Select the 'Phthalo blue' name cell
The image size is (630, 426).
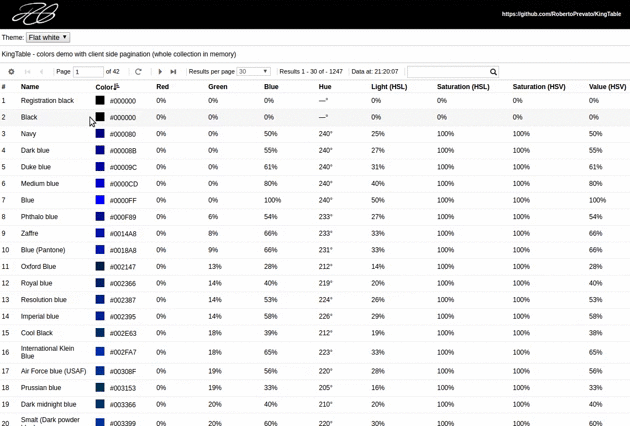[x=39, y=217]
